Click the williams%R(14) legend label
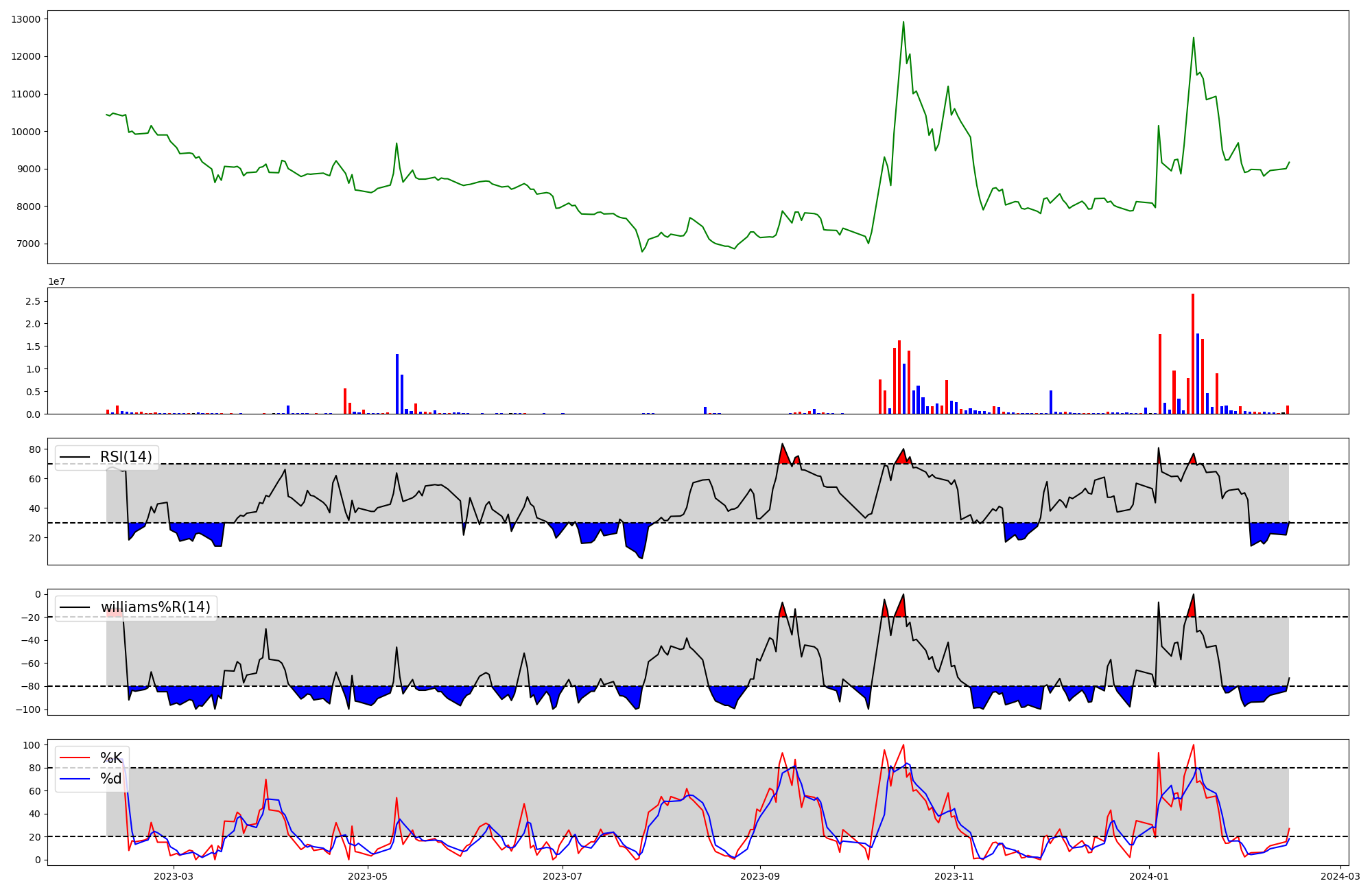The height and width of the screenshot is (892, 1372). click(155, 607)
